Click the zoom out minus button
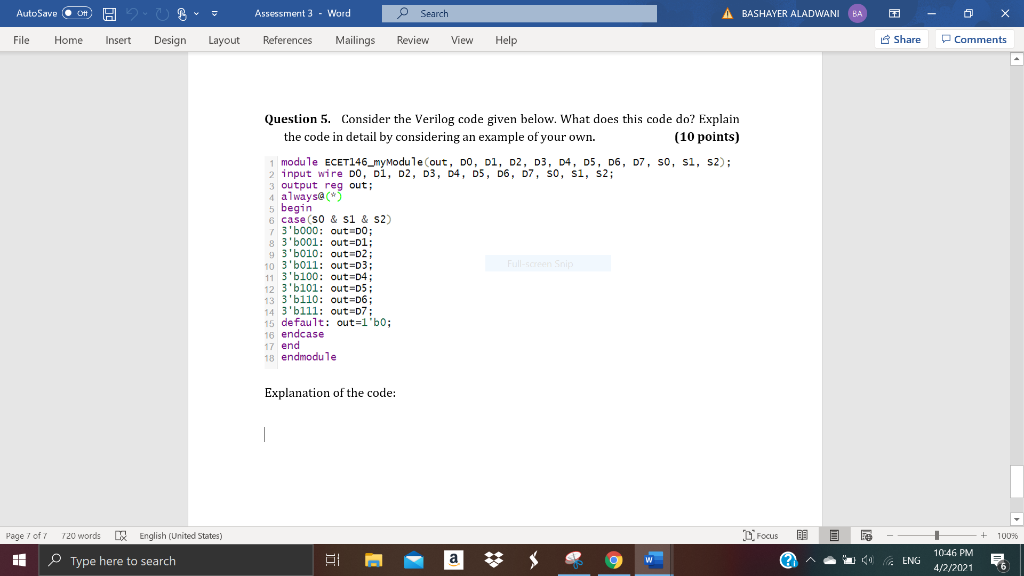This screenshot has height=576, width=1024. (889, 536)
